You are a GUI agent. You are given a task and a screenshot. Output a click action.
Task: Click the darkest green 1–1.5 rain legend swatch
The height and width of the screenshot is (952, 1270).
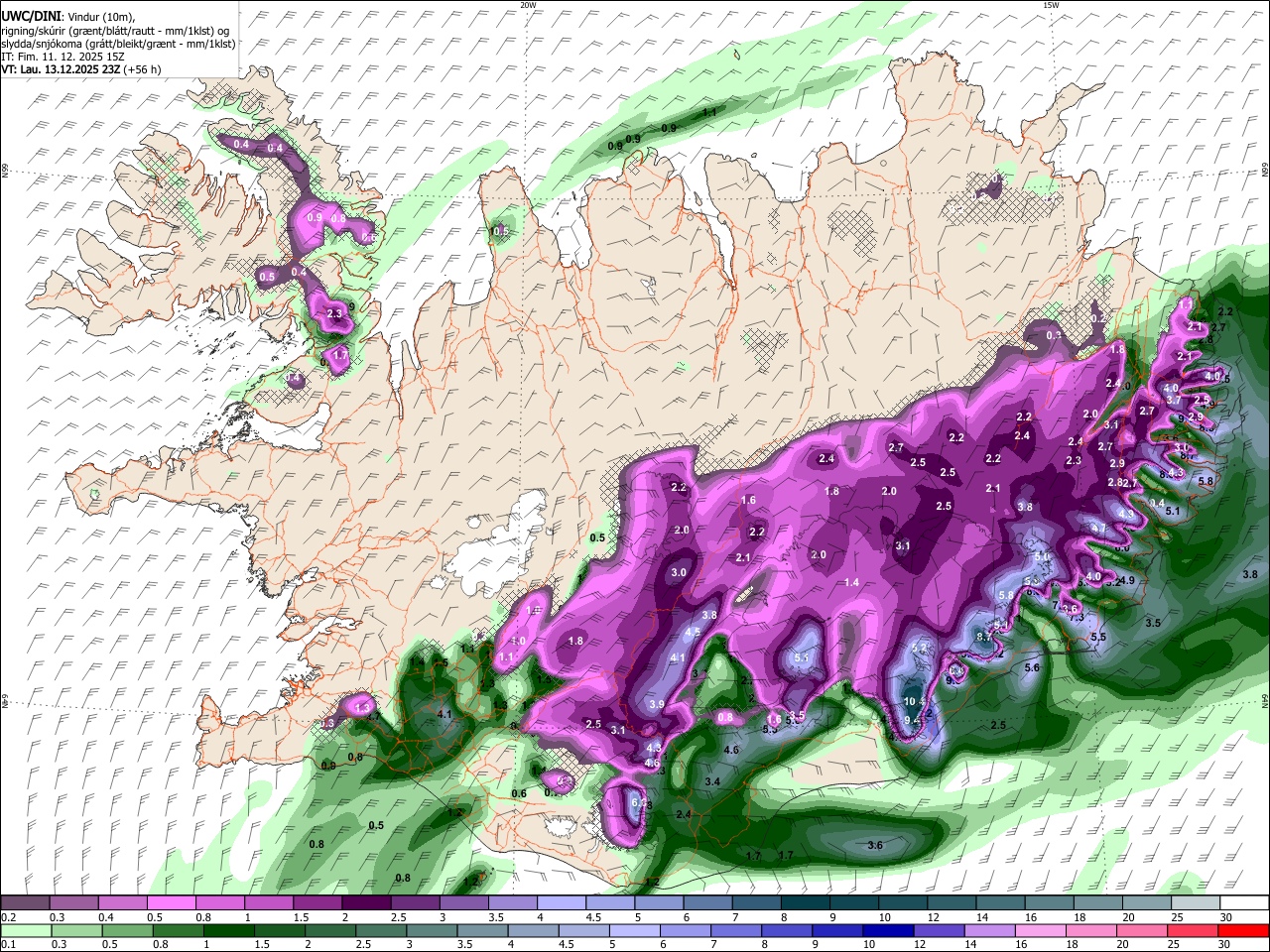(x=228, y=930)
